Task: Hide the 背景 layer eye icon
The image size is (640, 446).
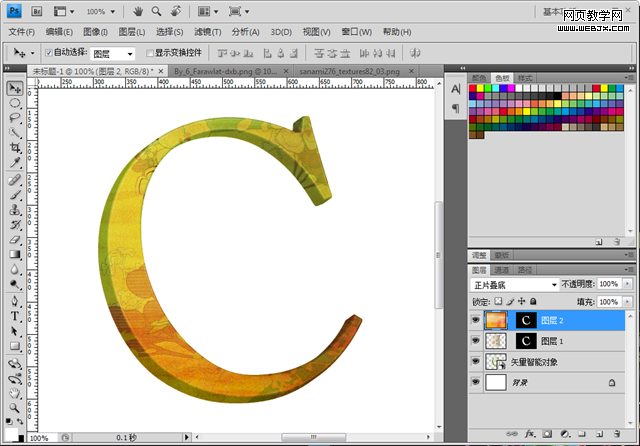Action: coord(476,382)
